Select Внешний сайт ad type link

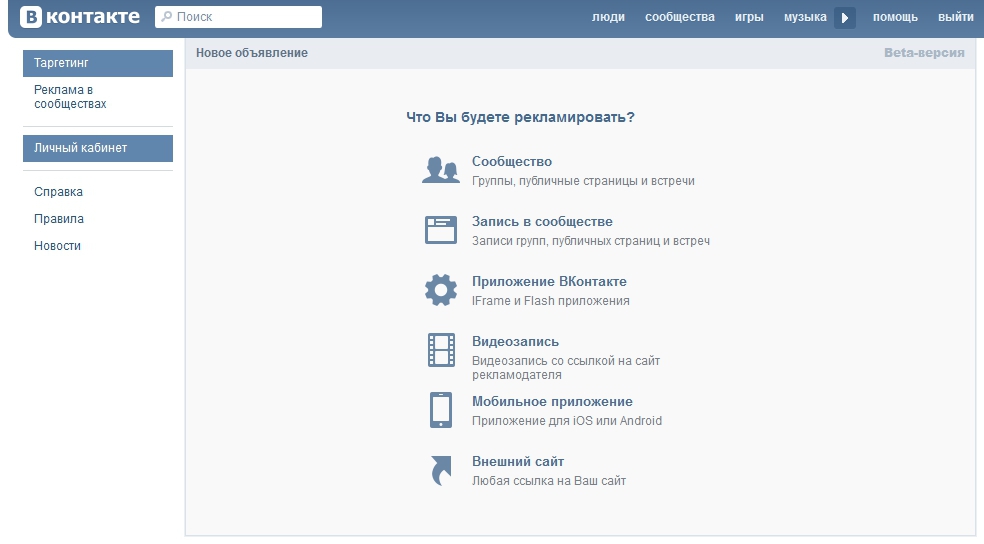(x=518, y=462)
